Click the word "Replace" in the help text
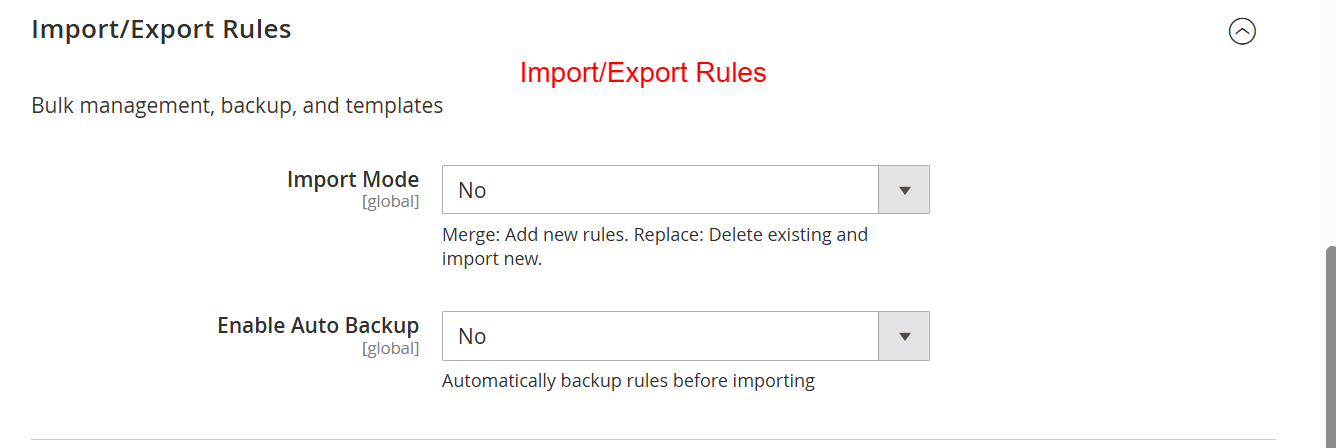Viewport: 1336px width, 448px height. [666, 235]
